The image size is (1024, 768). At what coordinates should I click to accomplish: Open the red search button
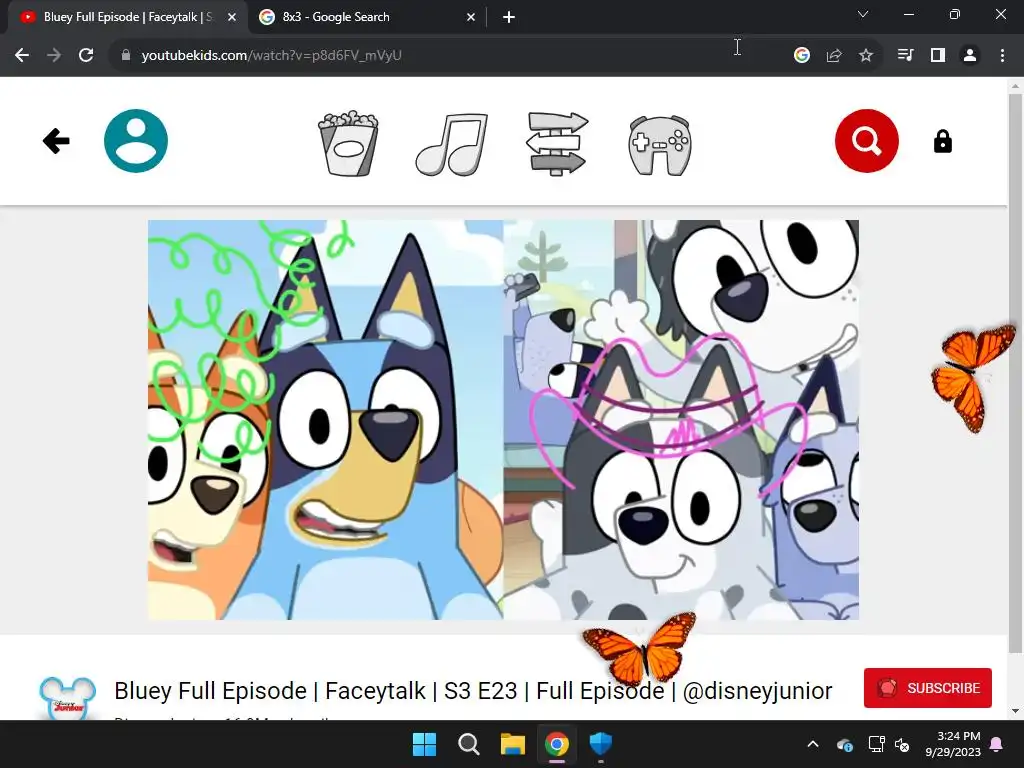click(867, 141)
